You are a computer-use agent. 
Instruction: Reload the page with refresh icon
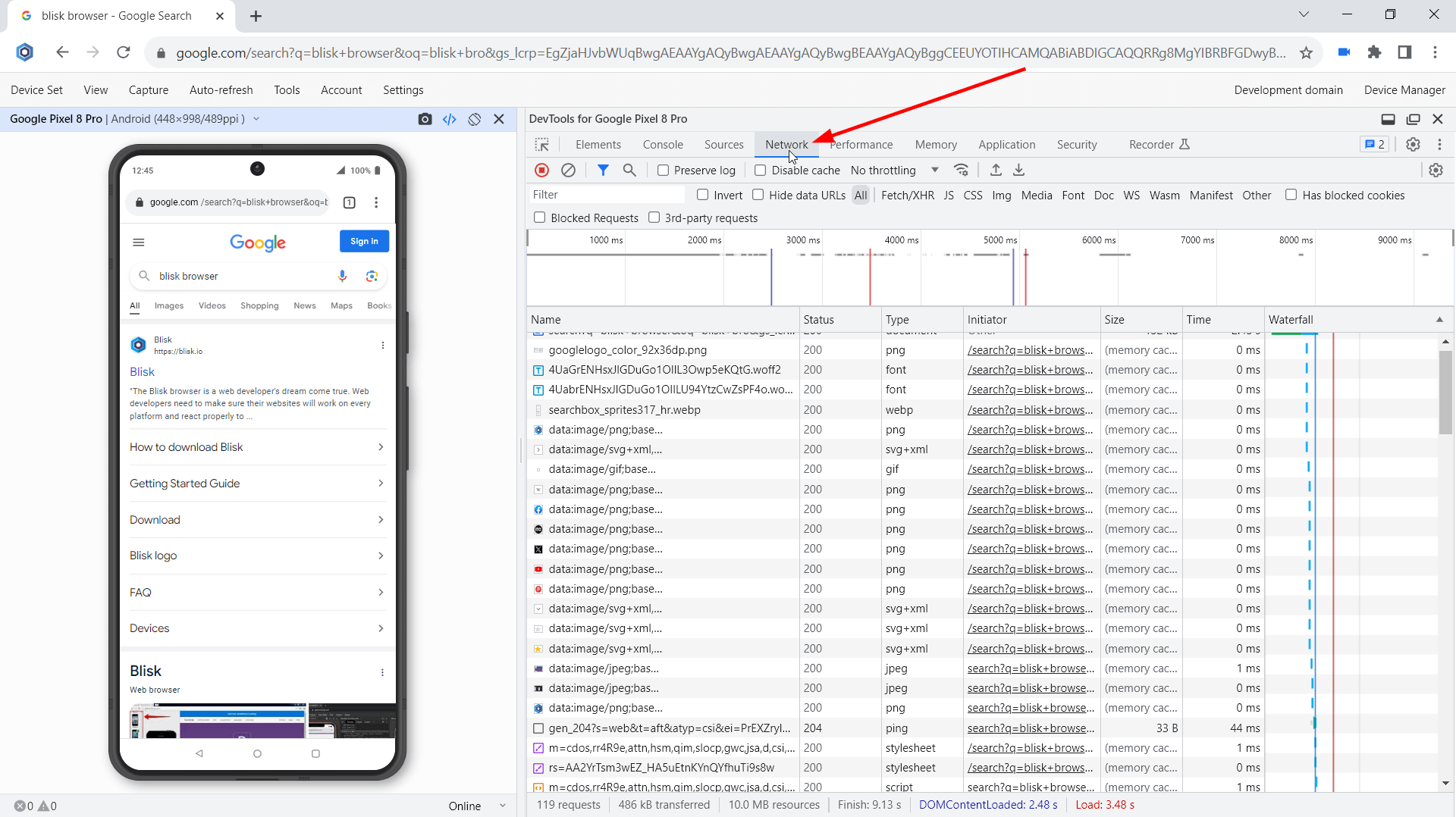[124, 52]
